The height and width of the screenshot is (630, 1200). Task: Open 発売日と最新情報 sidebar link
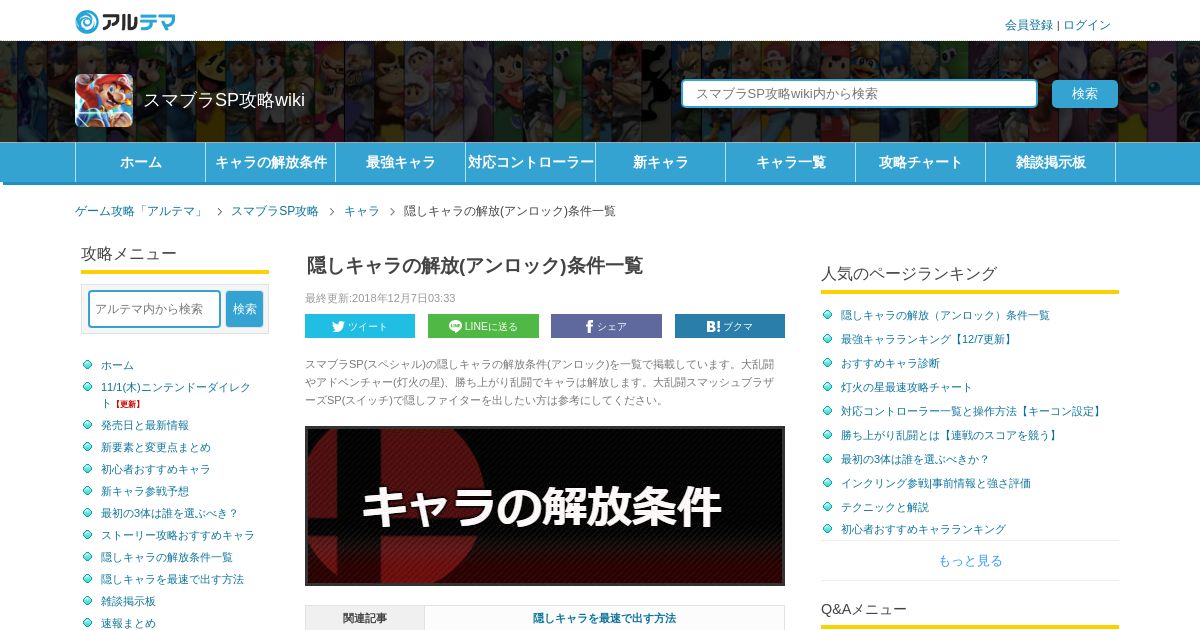(x=145, y=425)
